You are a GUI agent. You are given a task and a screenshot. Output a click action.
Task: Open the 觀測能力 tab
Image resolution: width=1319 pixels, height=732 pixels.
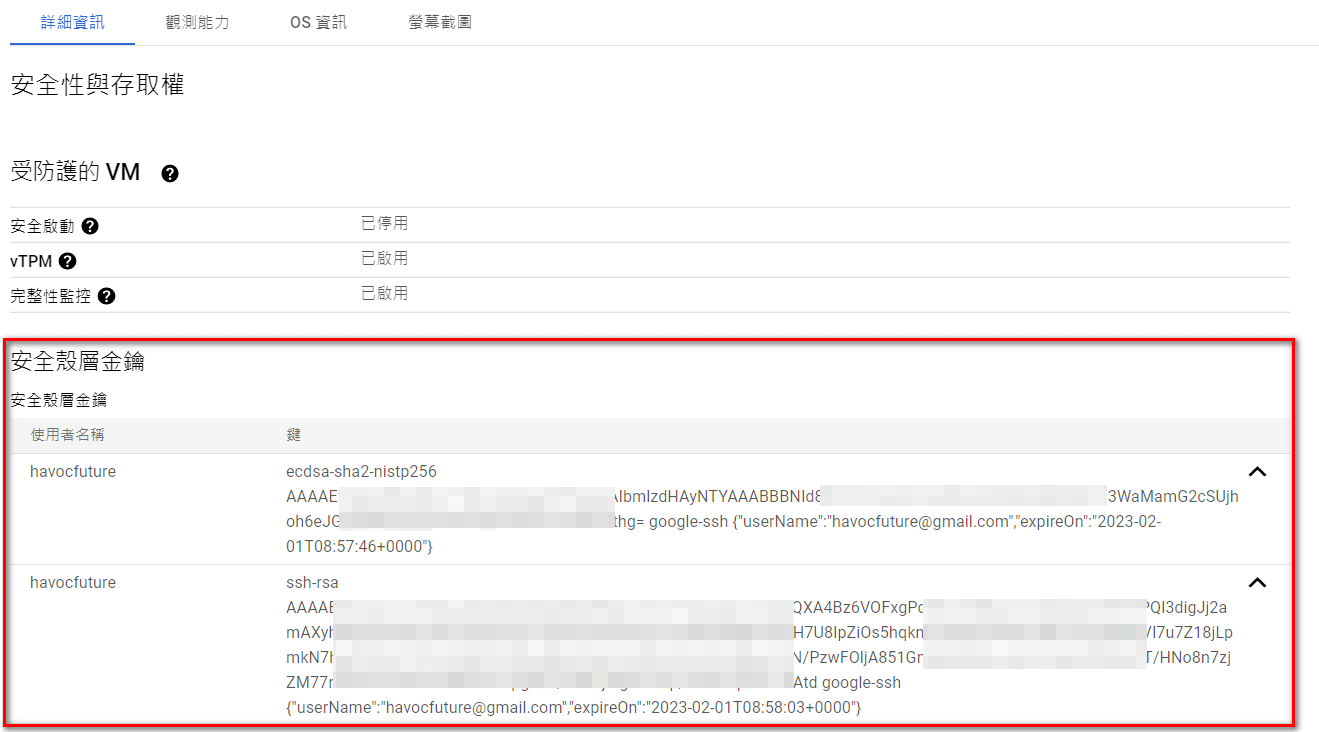coord(197,22)
